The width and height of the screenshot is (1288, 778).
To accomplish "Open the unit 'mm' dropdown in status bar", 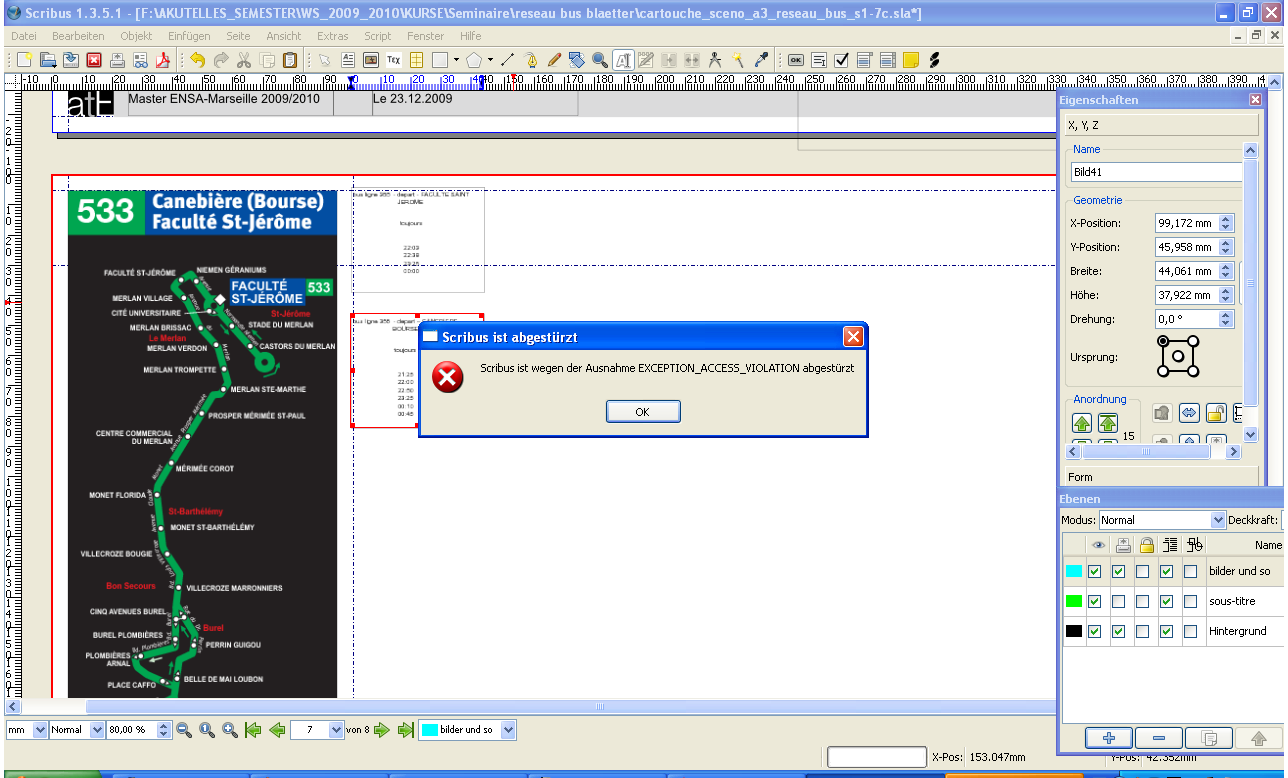I will click(40, 730).
